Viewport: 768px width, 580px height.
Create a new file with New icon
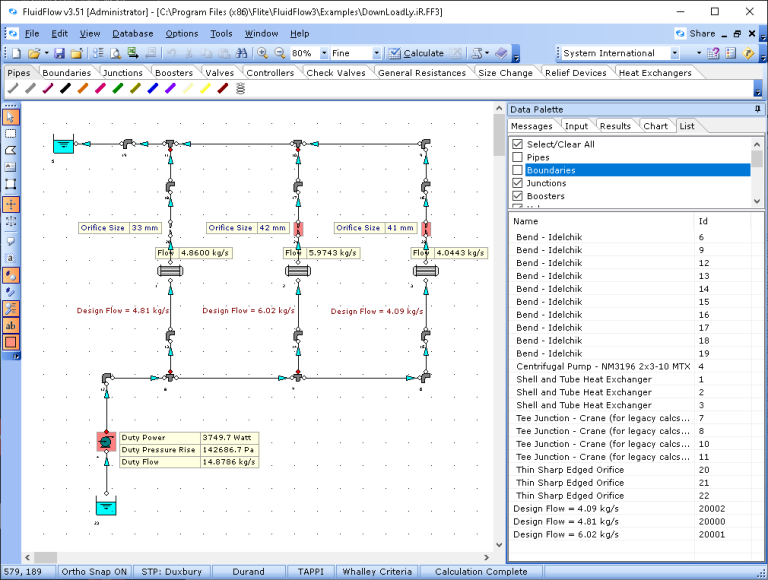pyautogui.click(x=16, y=53)
